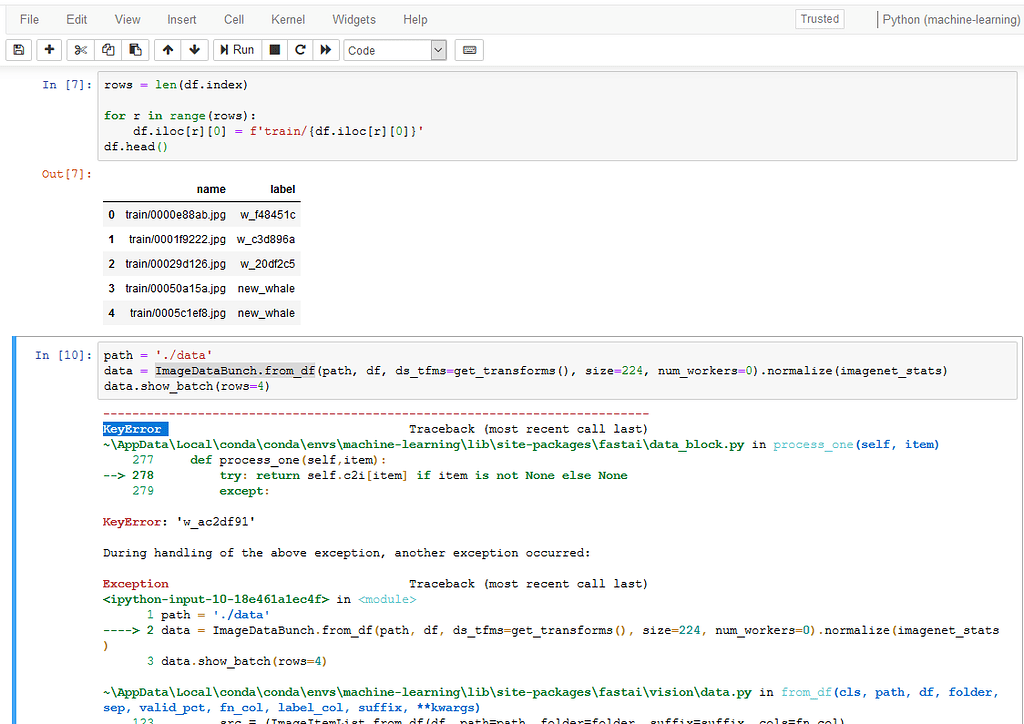Open the Widgets menu

(x=354, y=19)
